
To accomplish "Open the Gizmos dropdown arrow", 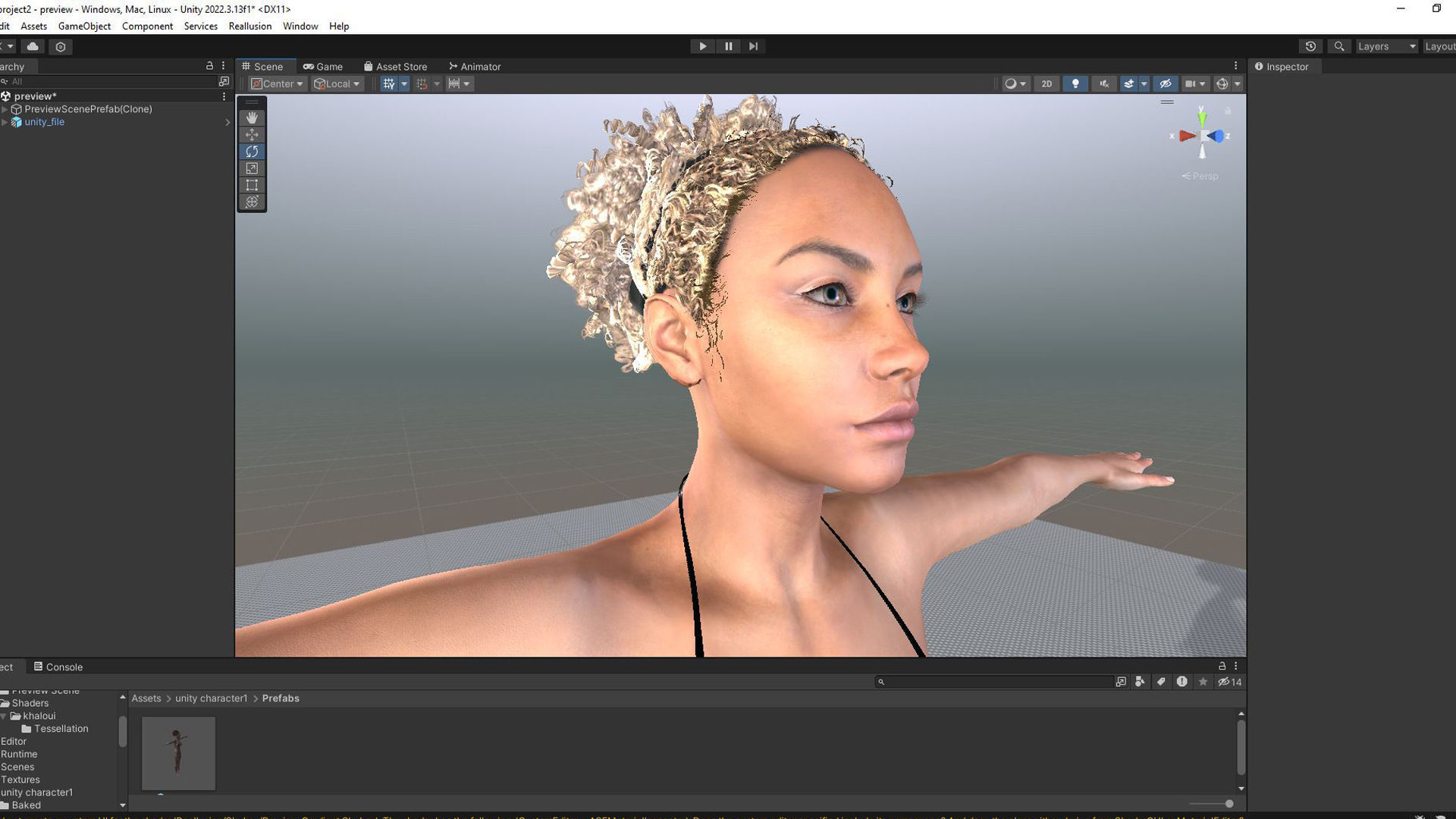I will [1237, 84].
